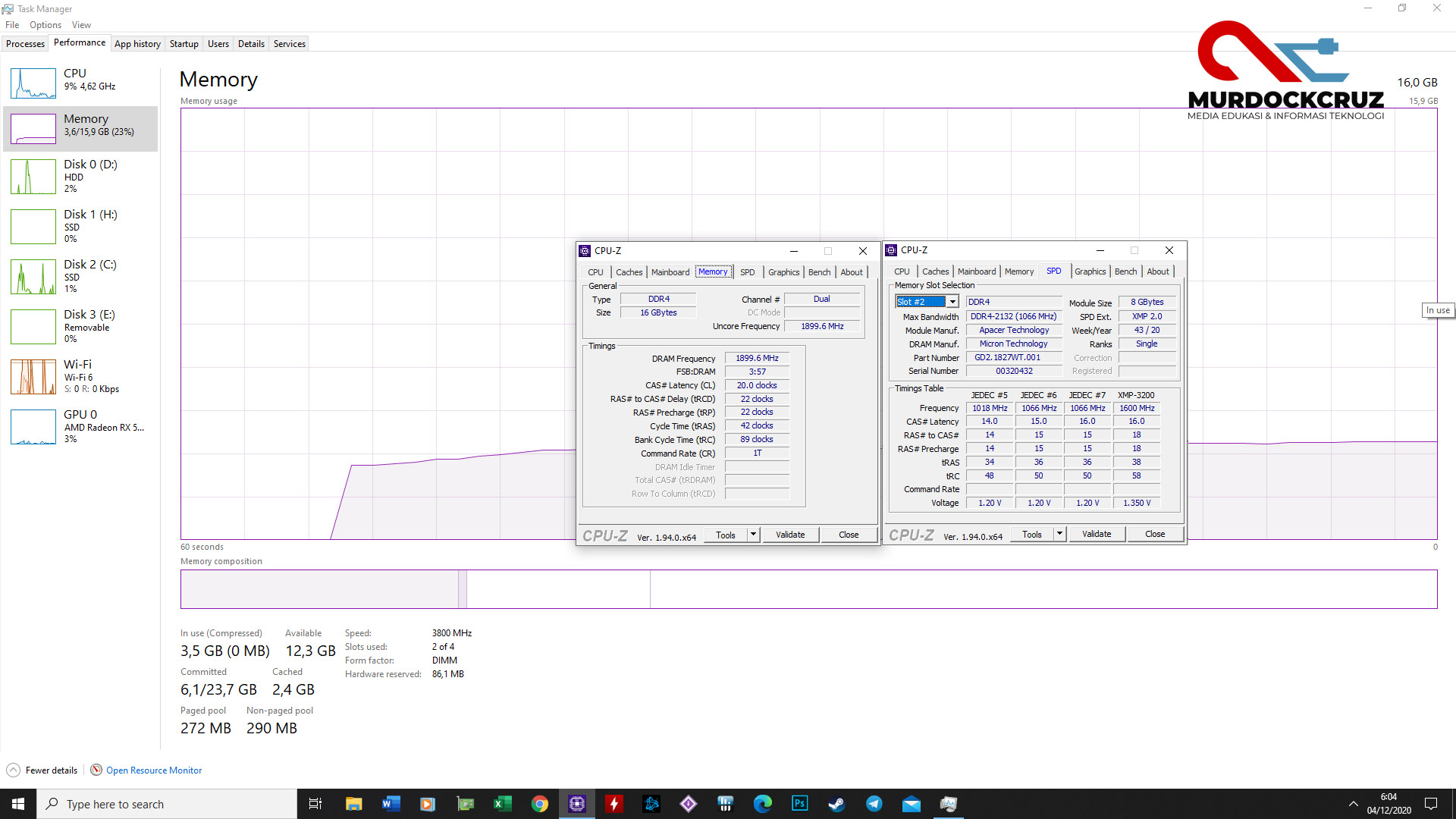Open Telegram from the taskbar
Viewport: 1456px width, 819px height.
[x=874, y=804]
